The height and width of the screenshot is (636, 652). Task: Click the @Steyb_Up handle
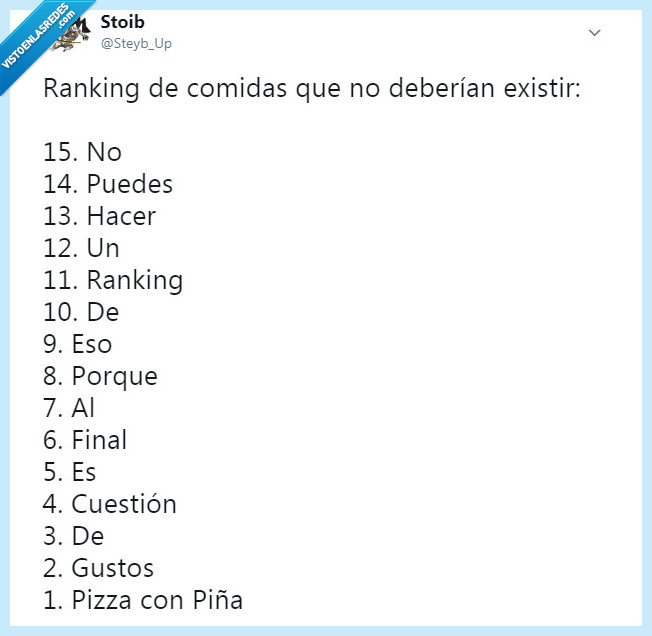pyautogui.click(x=136, y=43)
